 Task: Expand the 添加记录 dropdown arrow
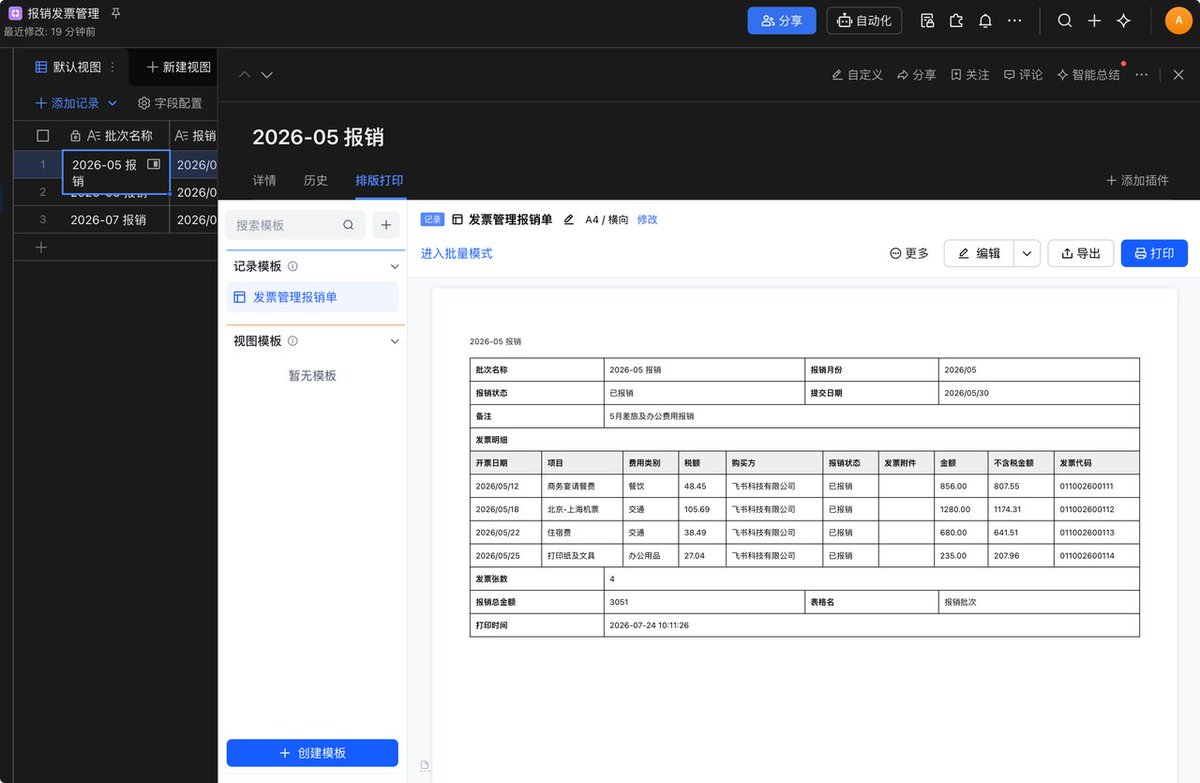pos(112,103)
